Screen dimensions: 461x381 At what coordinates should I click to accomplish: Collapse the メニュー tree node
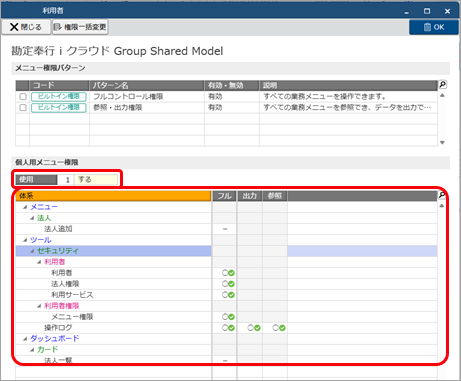25,207
